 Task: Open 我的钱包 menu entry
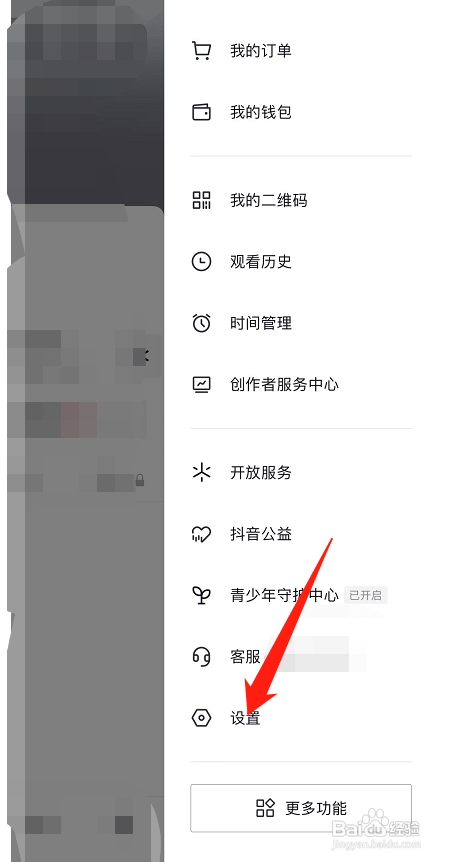(301, 112)
